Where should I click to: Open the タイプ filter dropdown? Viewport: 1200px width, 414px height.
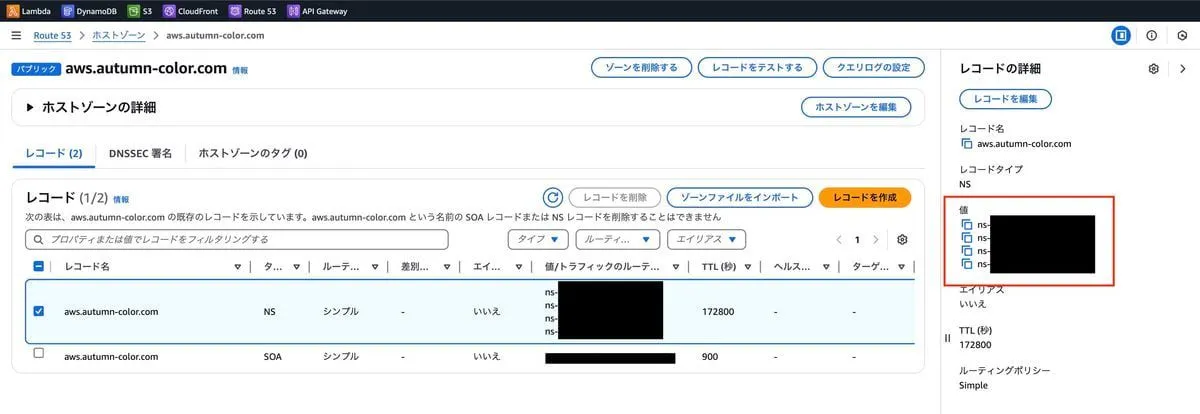point(539,240)
